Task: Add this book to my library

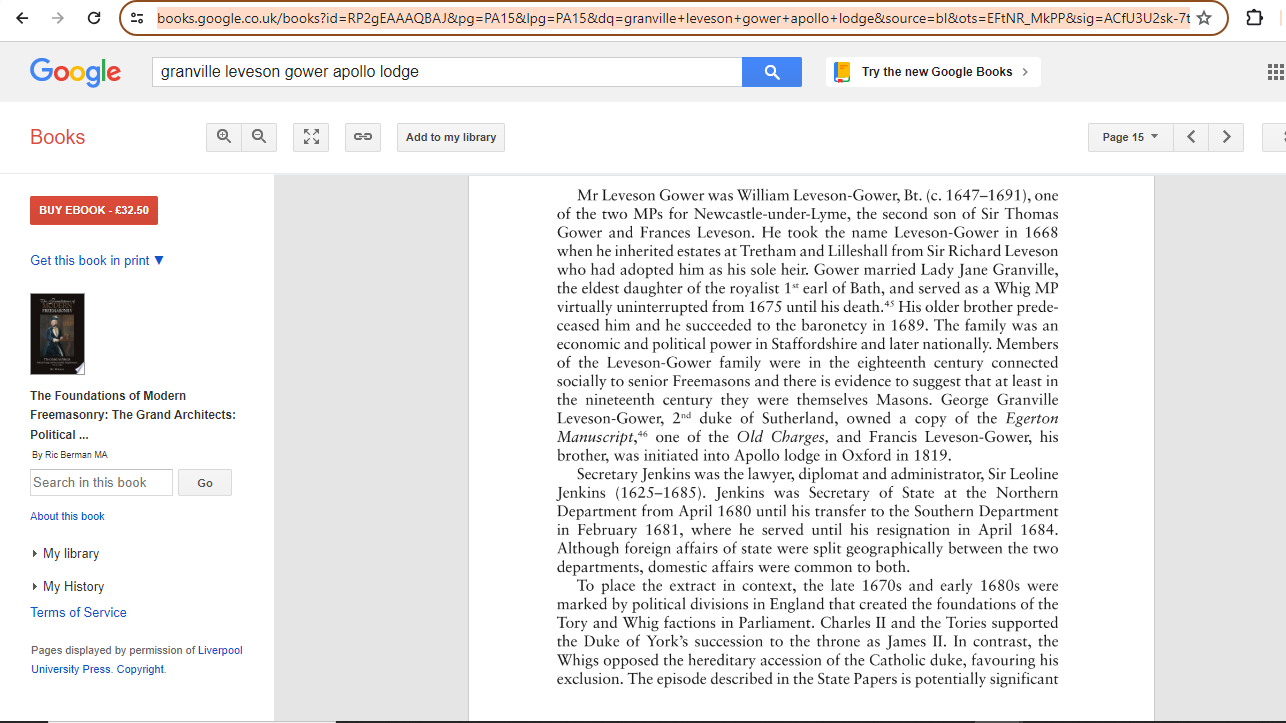Action: [451, 137]
